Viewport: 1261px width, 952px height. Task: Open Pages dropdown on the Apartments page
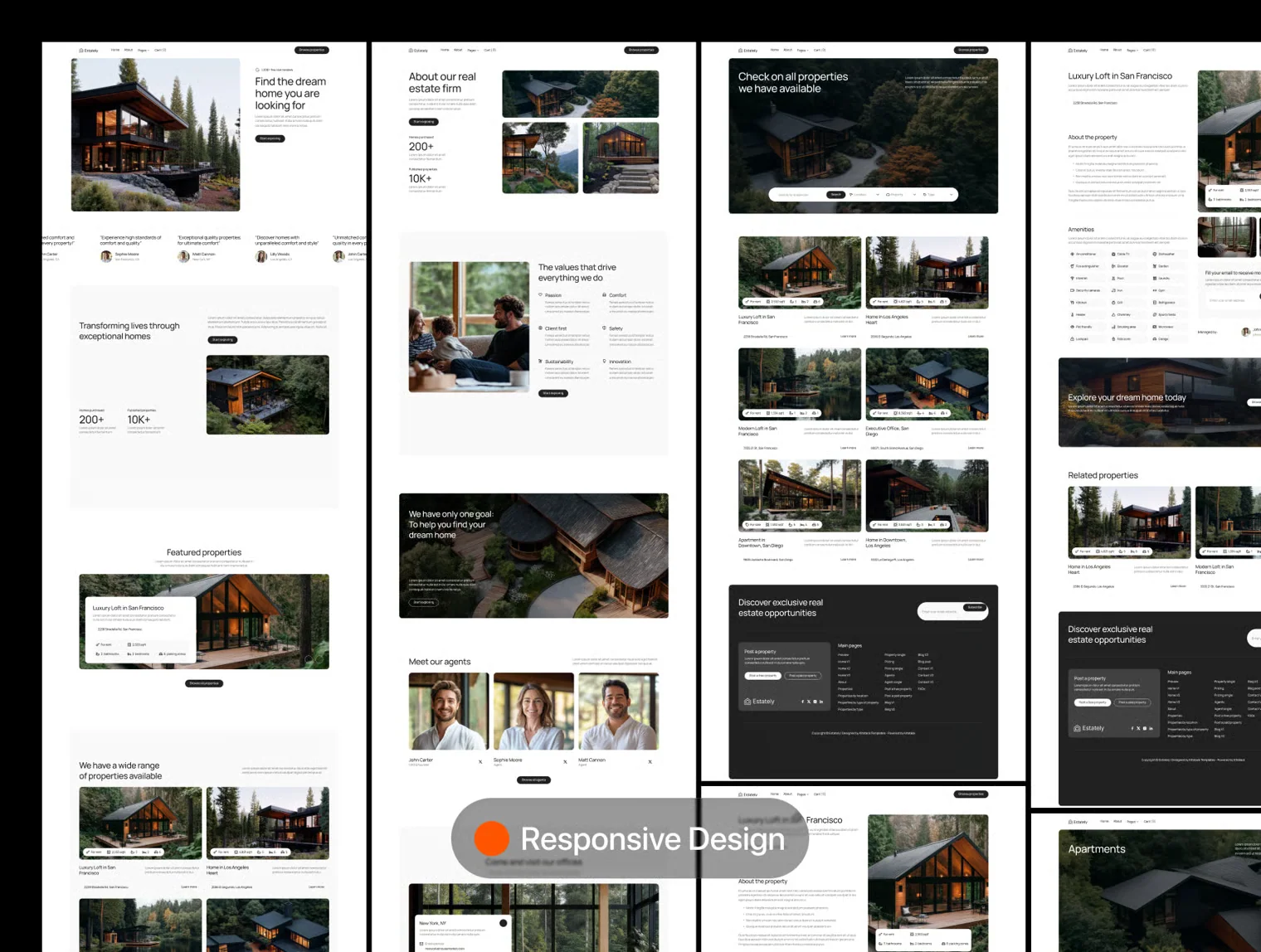[x=1132, y=822]
